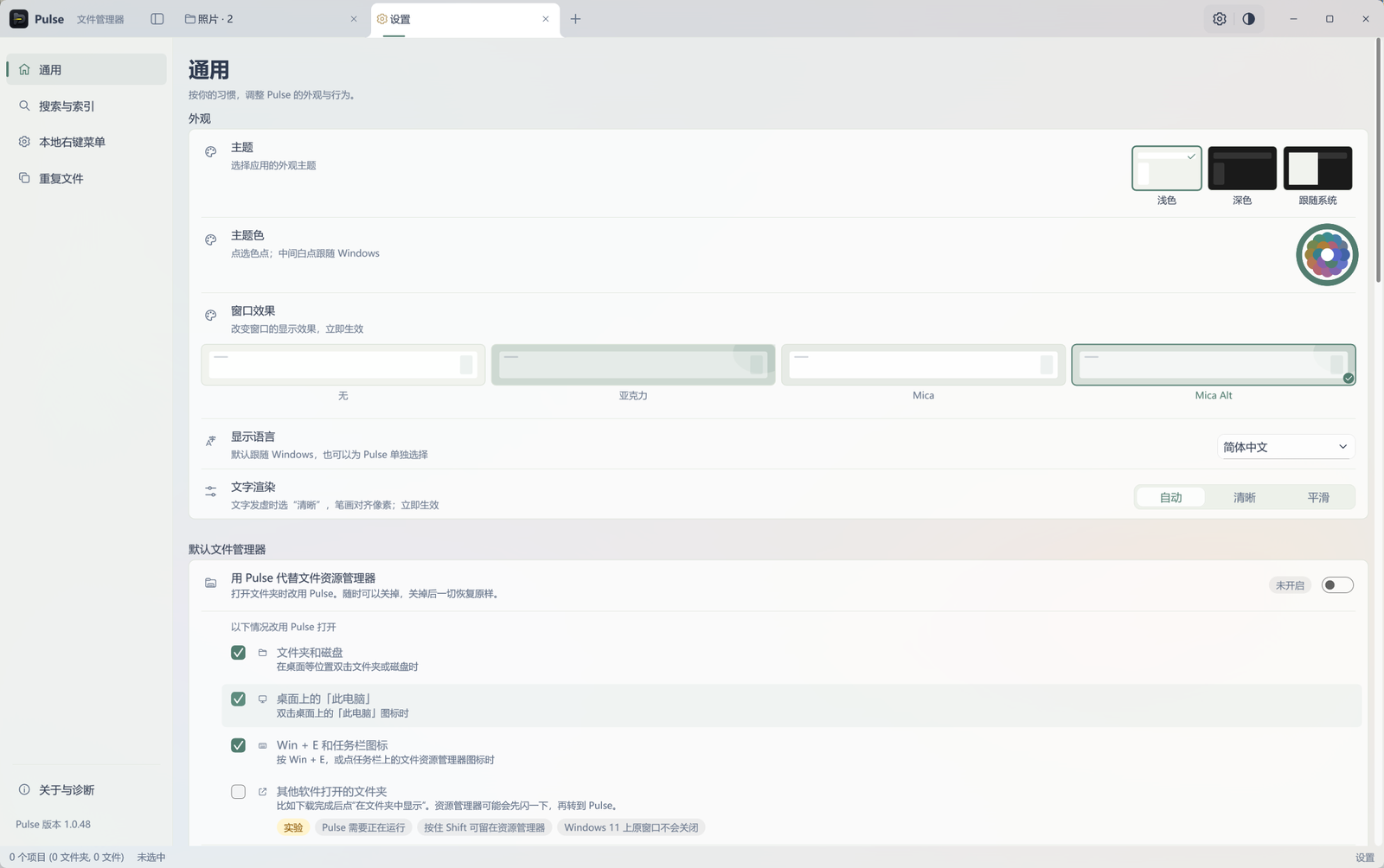
Task: Open 通用 in the settings sidebar
Action: pos(86,69)
